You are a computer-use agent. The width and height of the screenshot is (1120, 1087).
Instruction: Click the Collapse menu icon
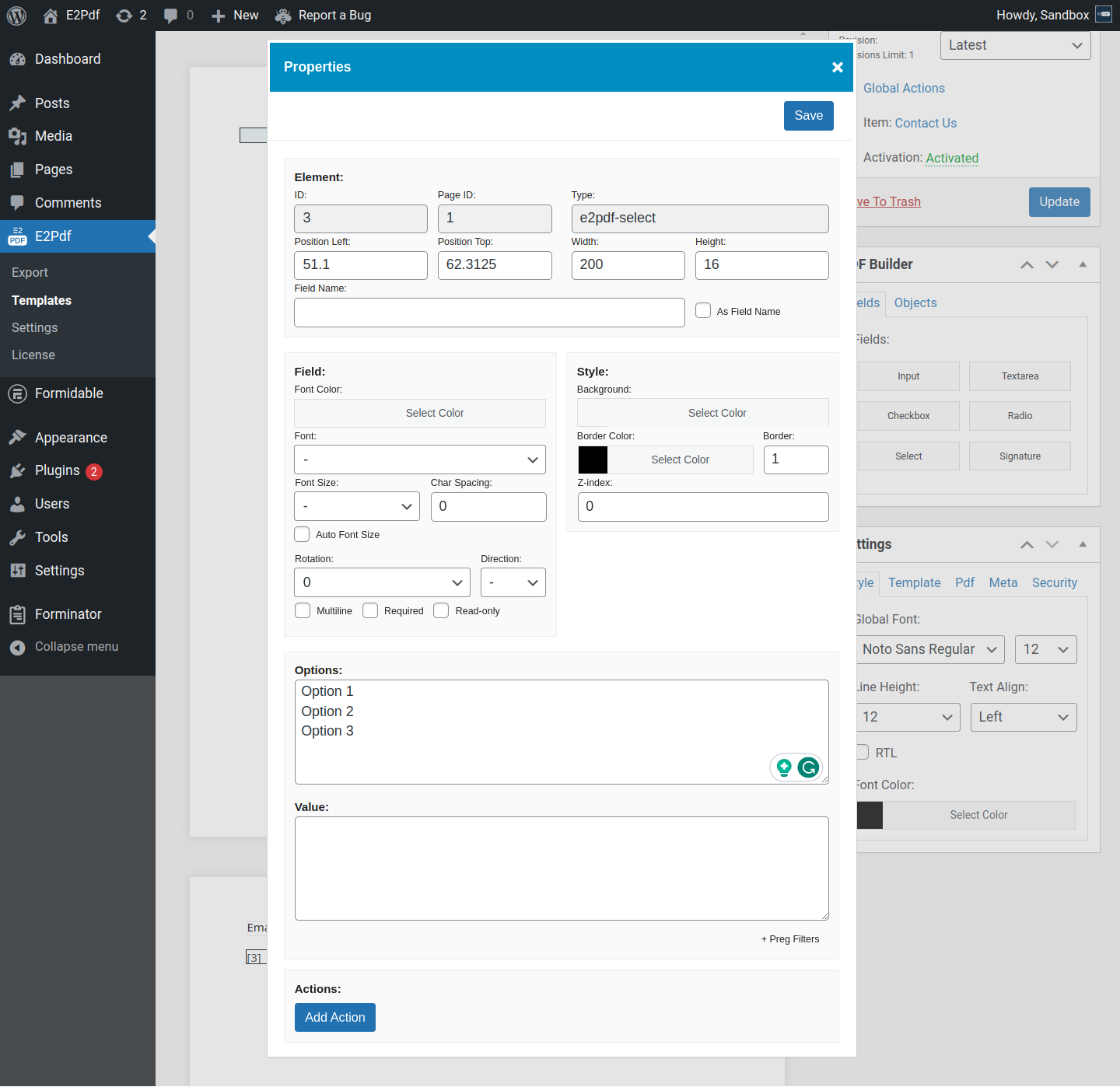coord(17,647)
